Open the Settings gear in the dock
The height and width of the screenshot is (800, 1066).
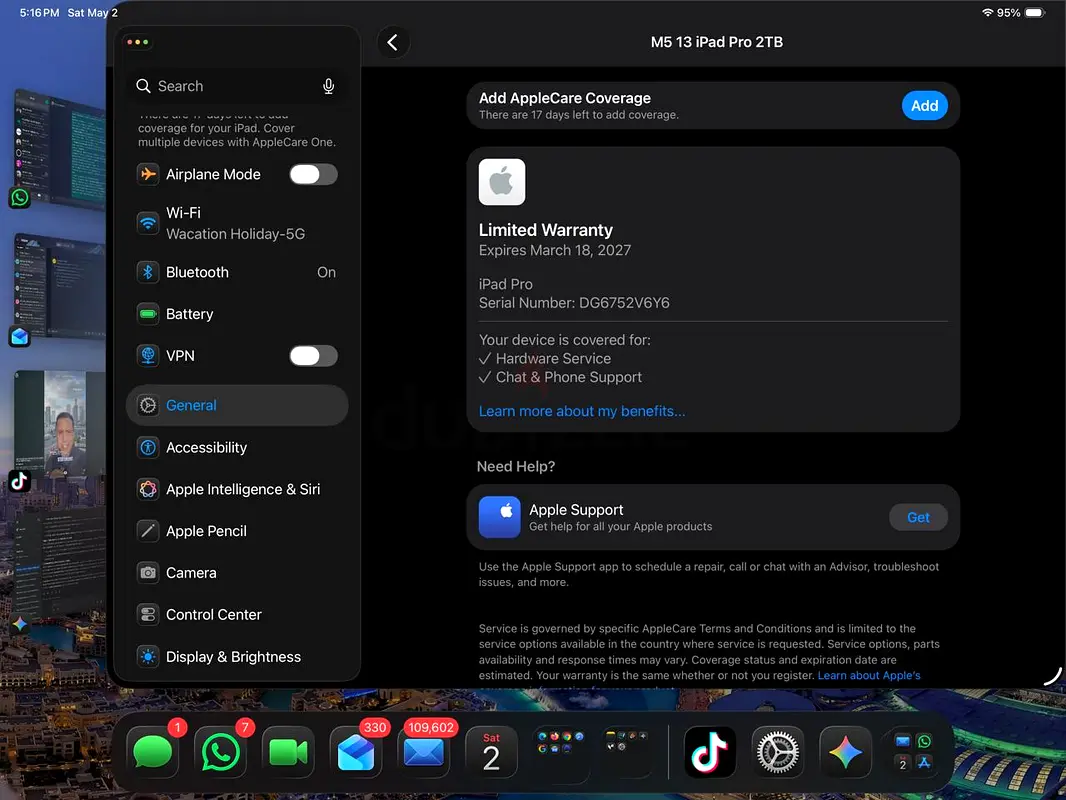point(778,752)
